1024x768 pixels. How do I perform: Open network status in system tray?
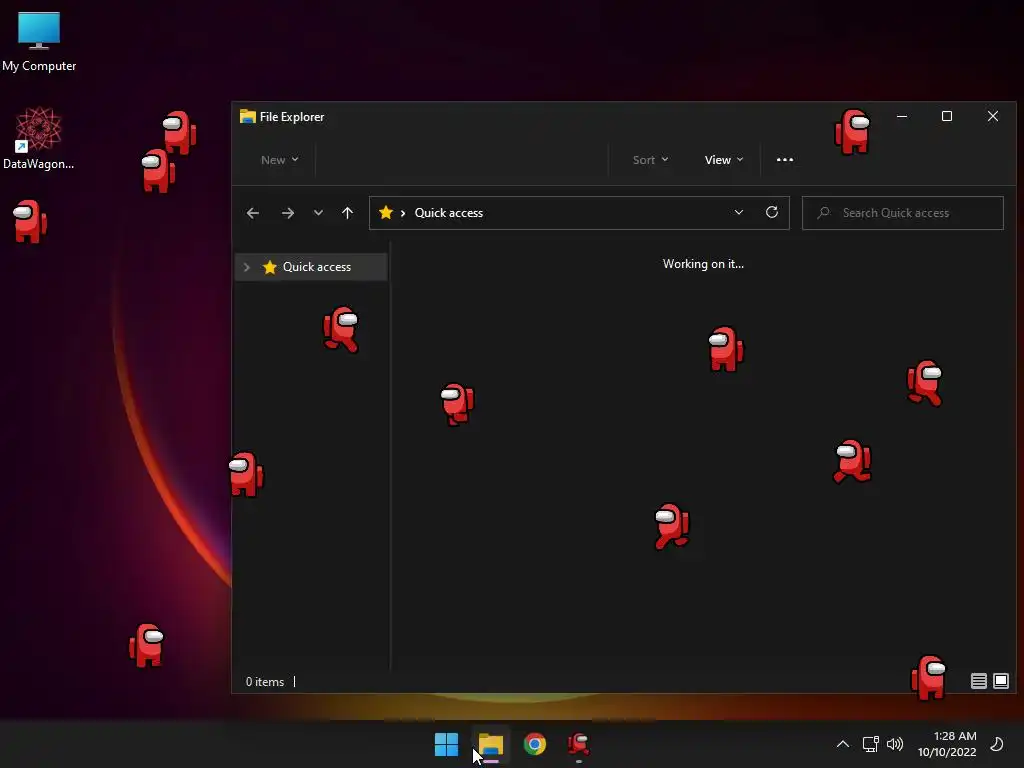pos(871,744)
